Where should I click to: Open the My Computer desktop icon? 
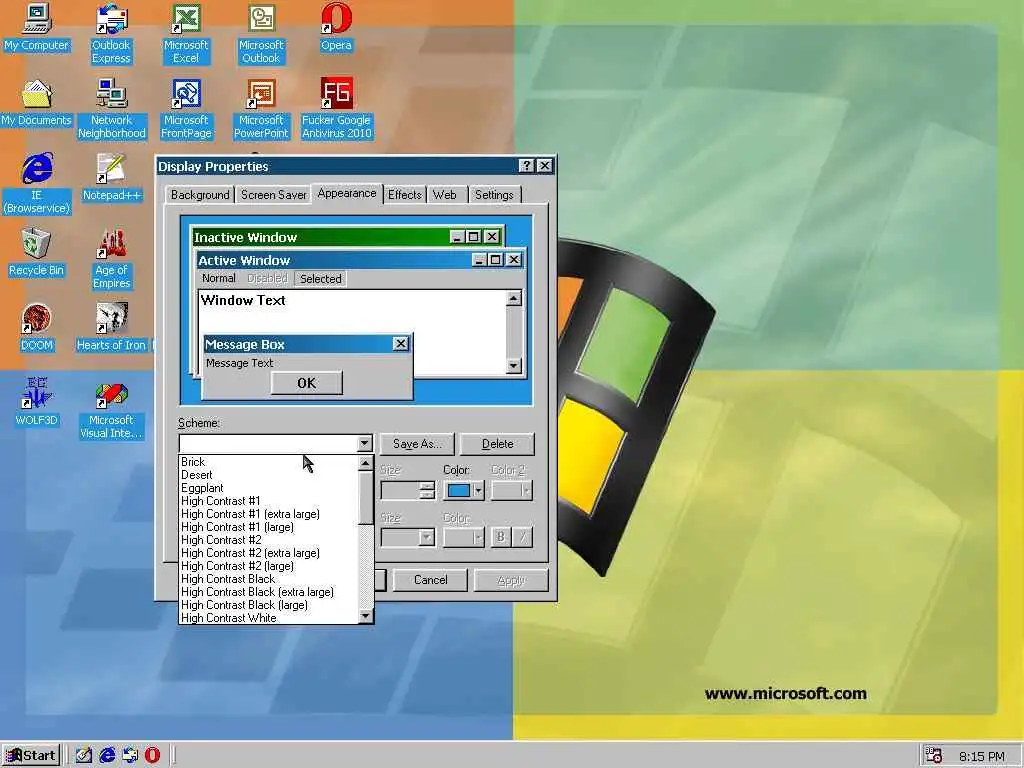pyautogui.click(x=37, y=27)
